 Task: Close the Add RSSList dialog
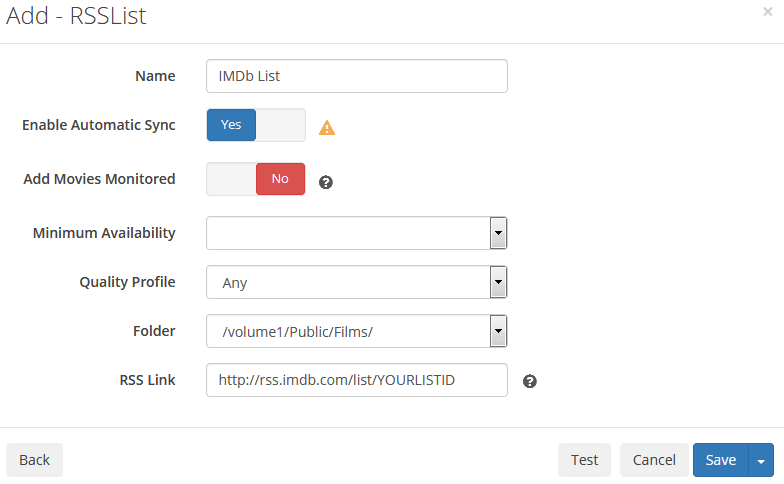(768, 12)
